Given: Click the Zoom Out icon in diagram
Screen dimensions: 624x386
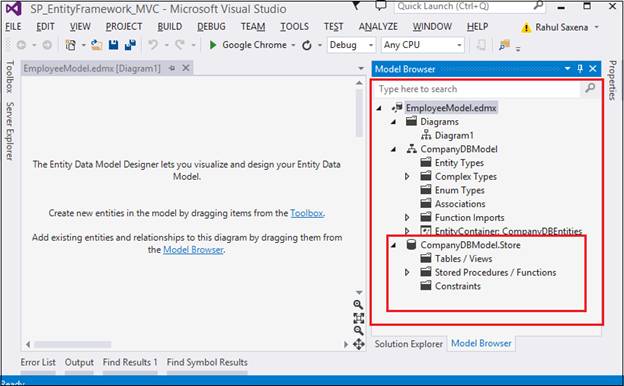Looking at the screenshot, I should click(x=359, y=330).
